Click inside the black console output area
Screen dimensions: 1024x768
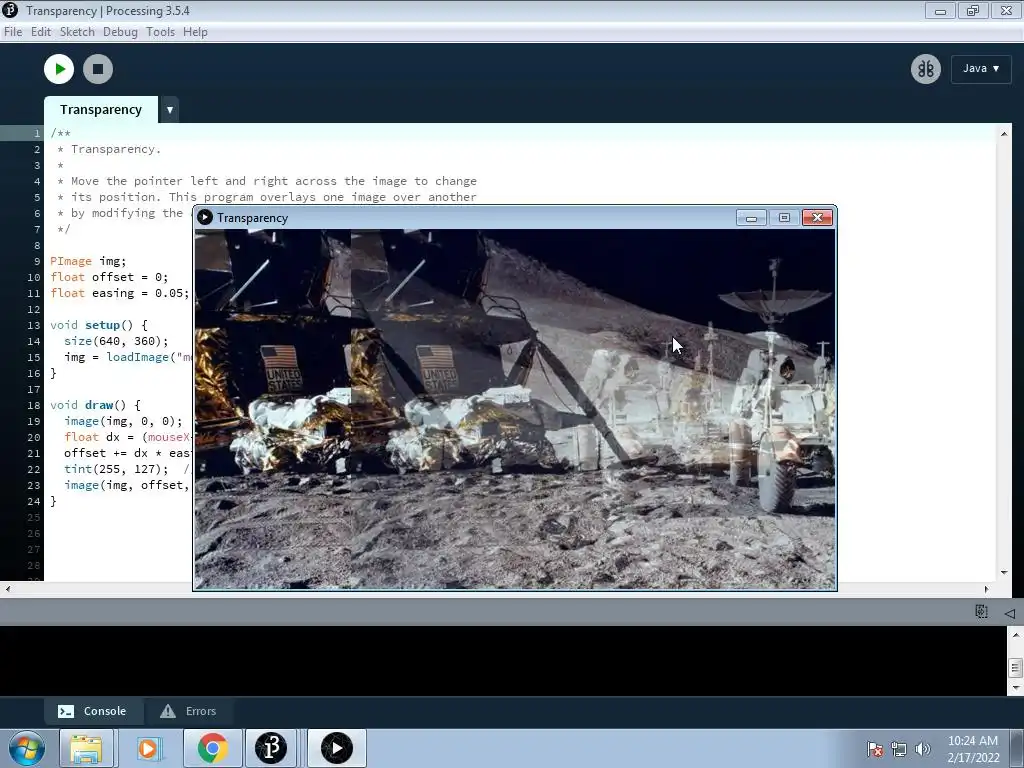click(503, 660)
